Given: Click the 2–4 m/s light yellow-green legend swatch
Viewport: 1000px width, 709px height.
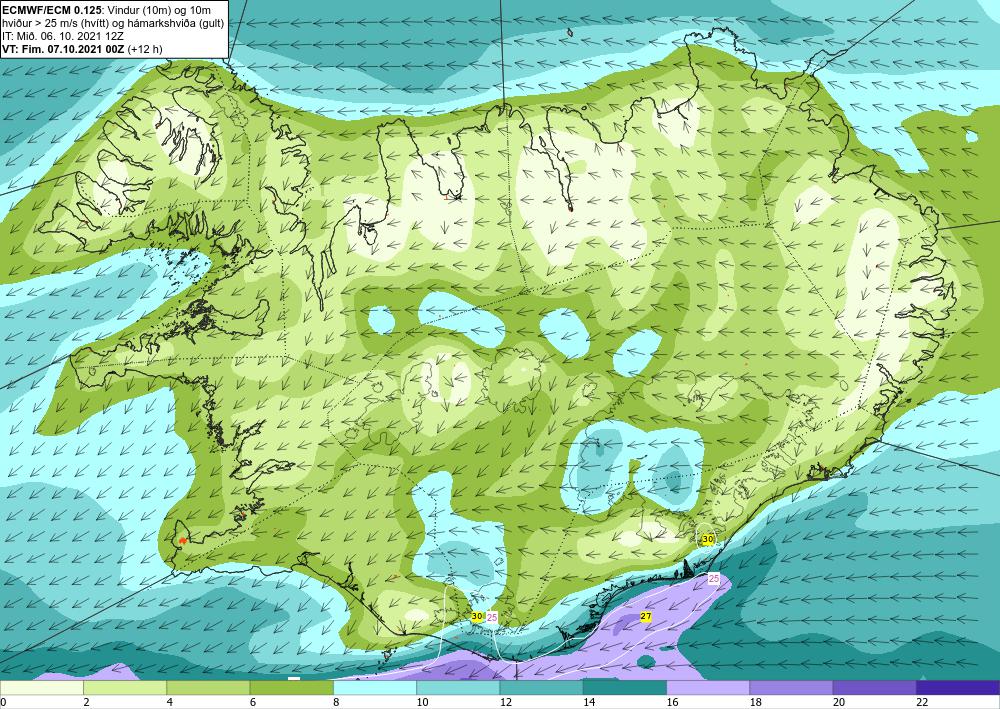Looking at the screenshot, I should pos(125,688).
